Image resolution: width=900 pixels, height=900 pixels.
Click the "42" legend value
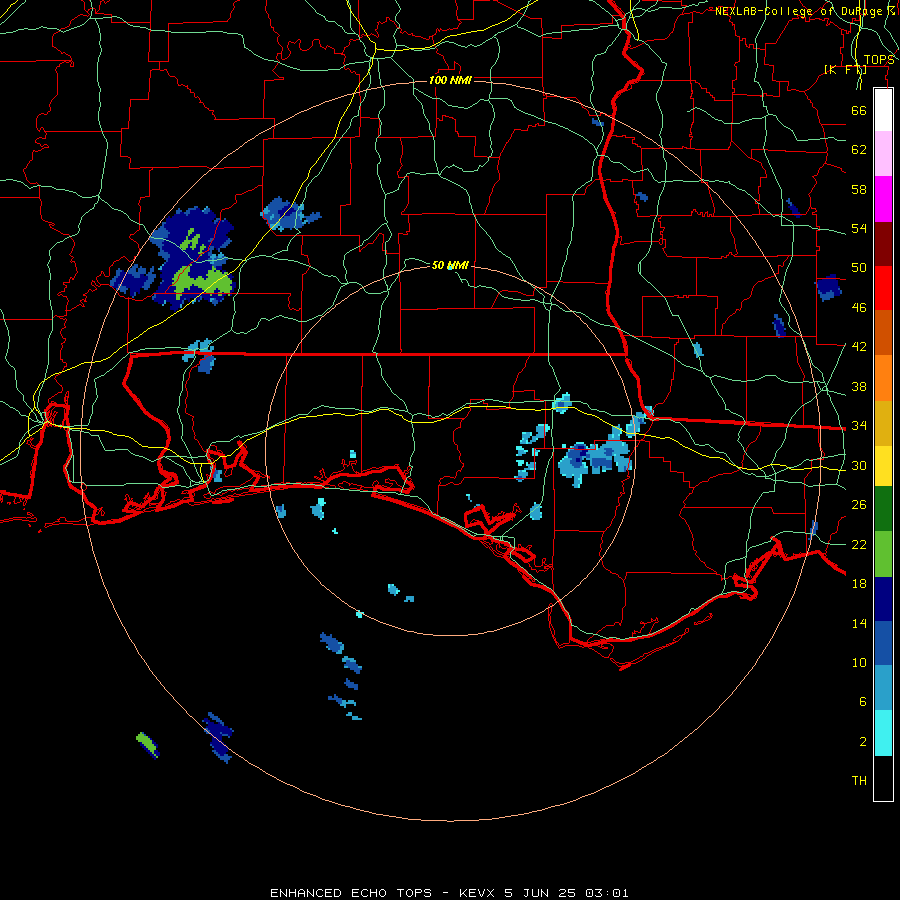(x=859, y=346)
